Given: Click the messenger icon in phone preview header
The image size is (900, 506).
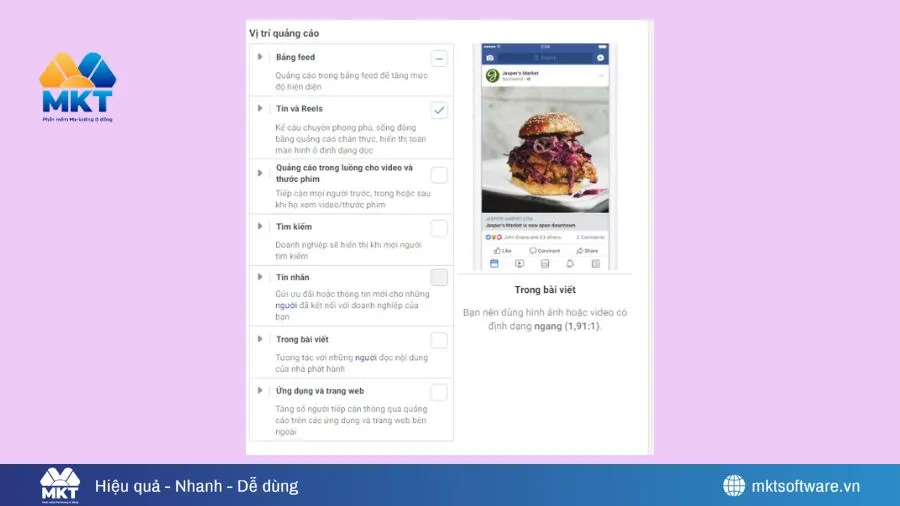Looking at the screenshot, I should coord(600,58).
